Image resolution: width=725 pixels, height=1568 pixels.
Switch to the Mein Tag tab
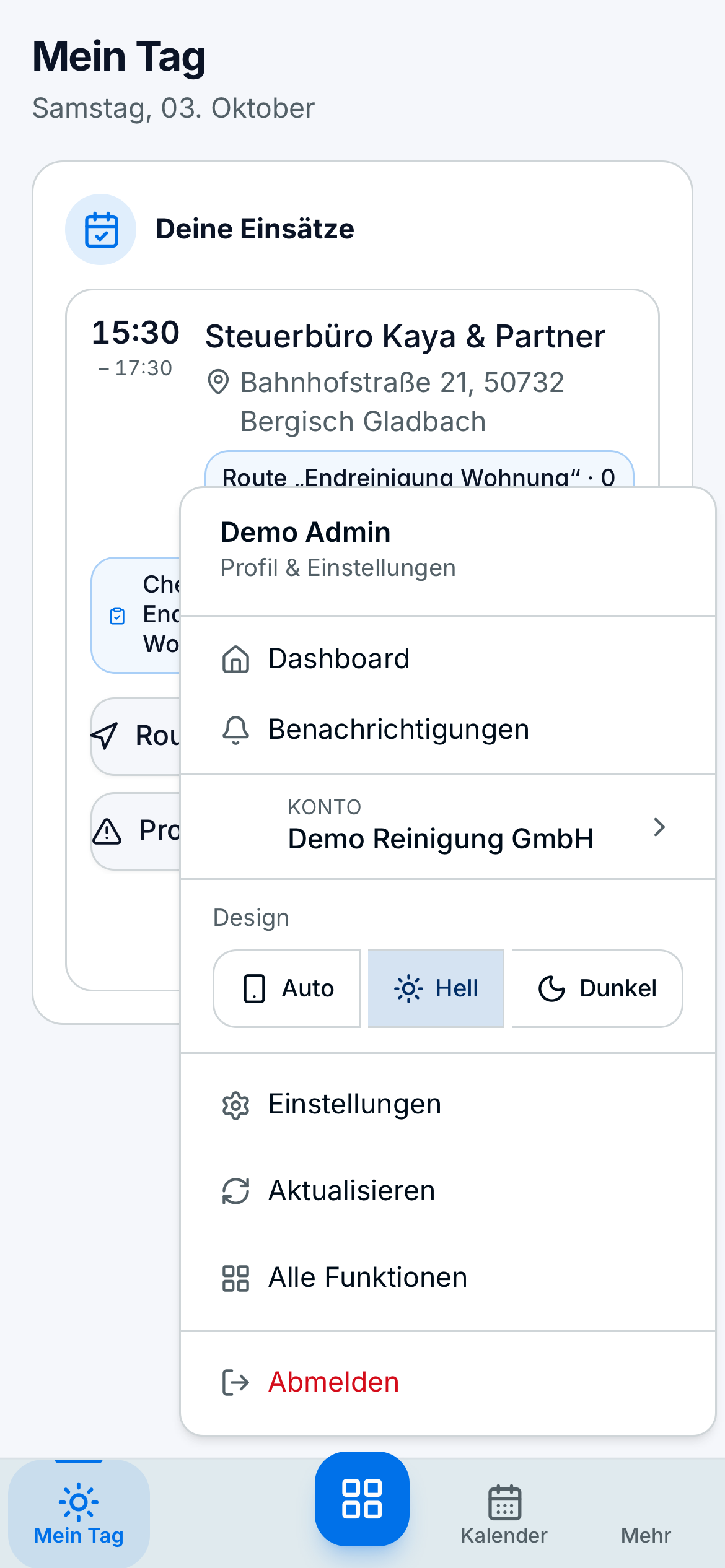79,1514
